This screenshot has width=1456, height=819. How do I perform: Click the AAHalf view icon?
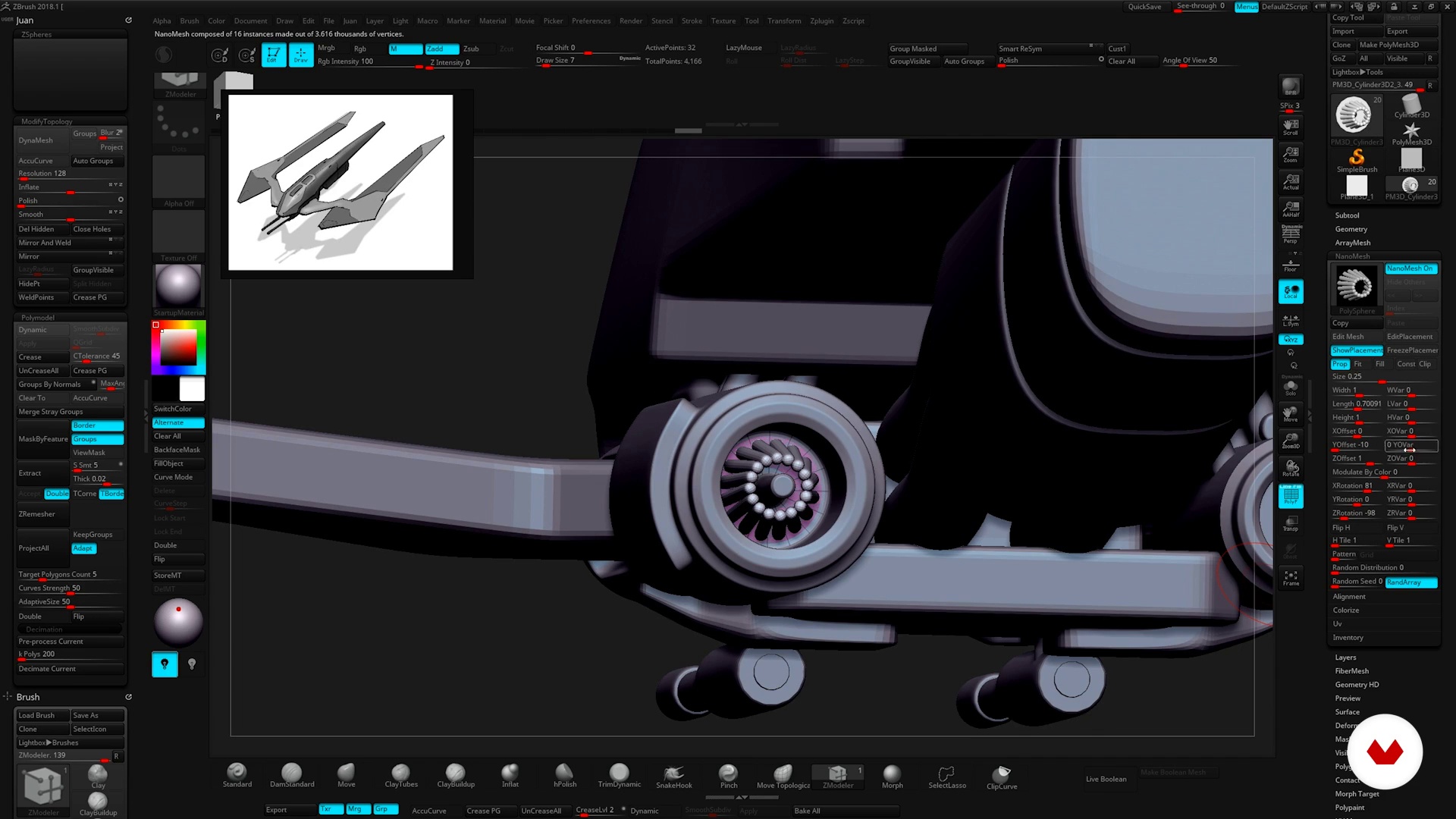(x=1291, y=209)
